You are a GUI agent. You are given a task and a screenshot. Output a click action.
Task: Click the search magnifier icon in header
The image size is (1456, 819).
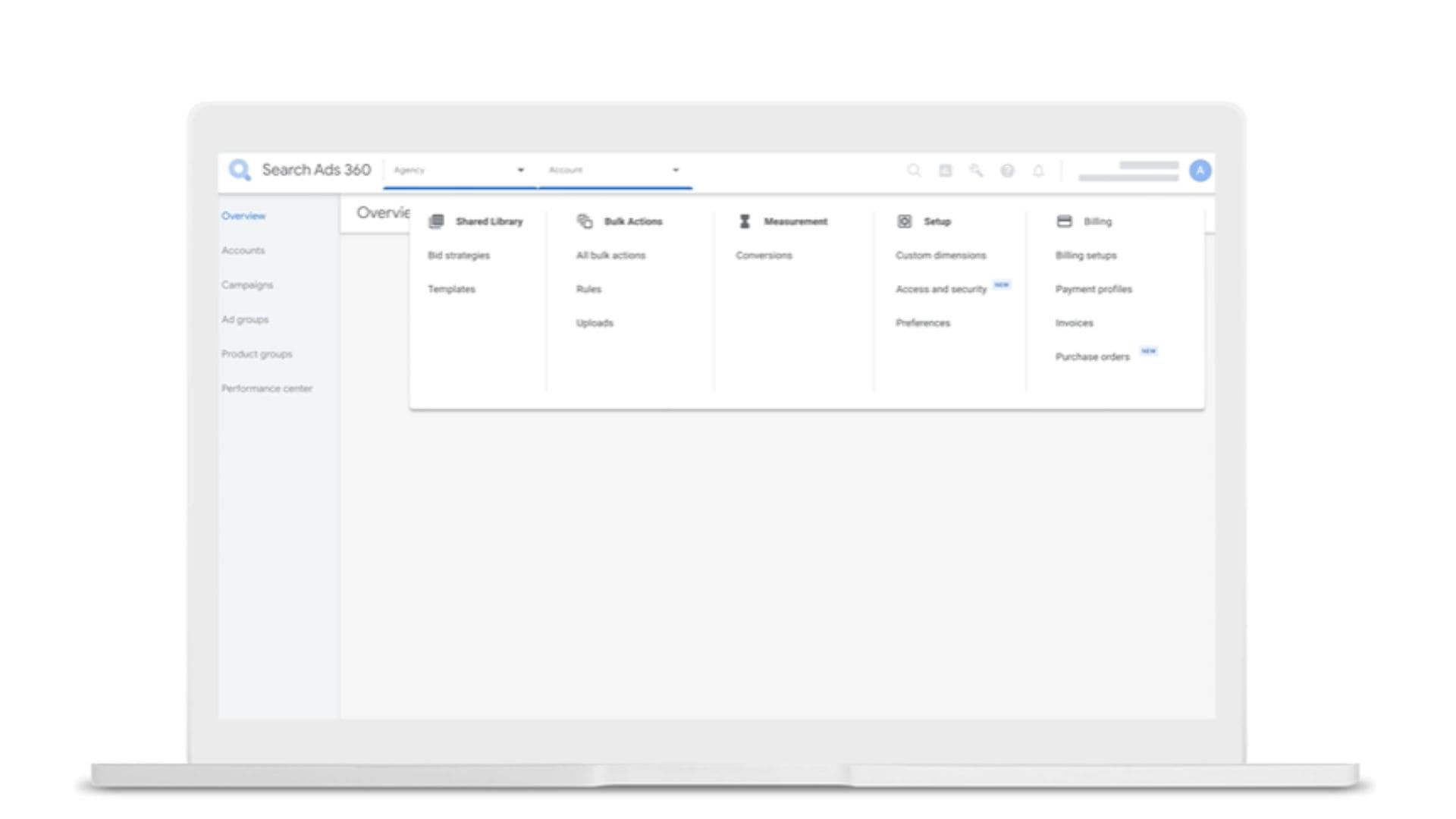click(x=914, y=171)
